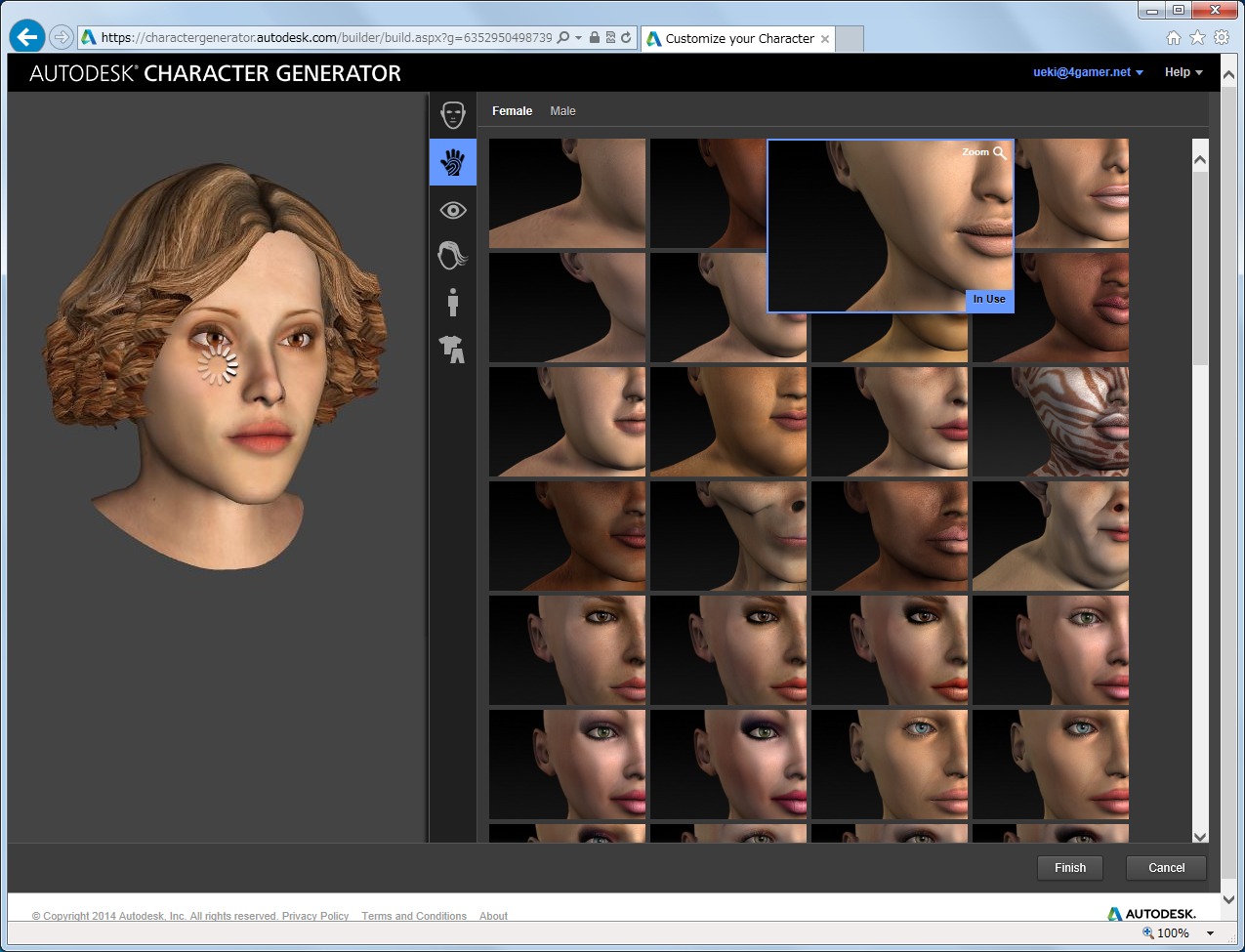Open the Help dropdown menu
Screen dimensions: 1245x952
pos(1183,72)
